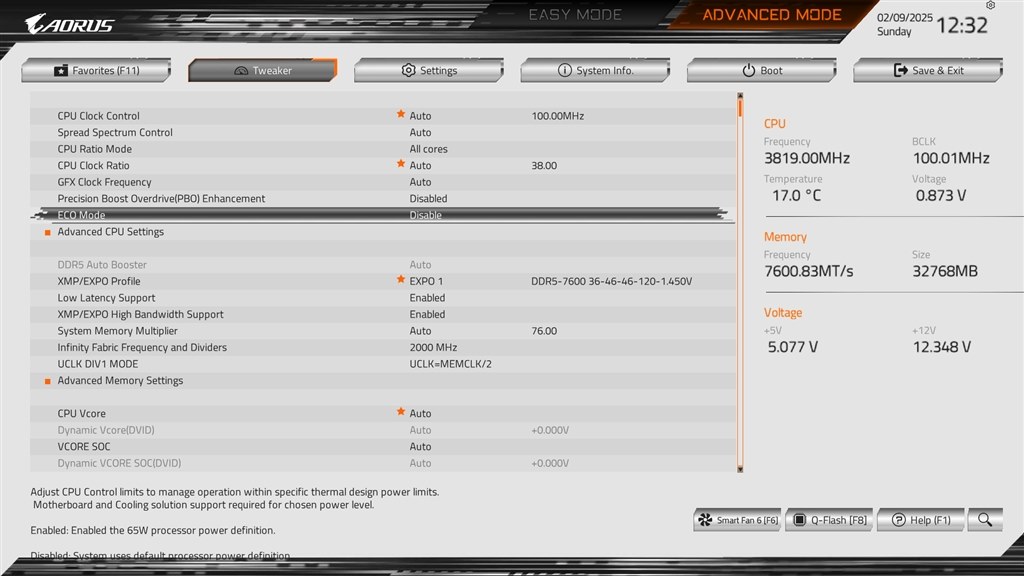Screen dimensions: 1024x576
Task: Click the 17.0 °C temperature reading
Action: coord(797,195)
